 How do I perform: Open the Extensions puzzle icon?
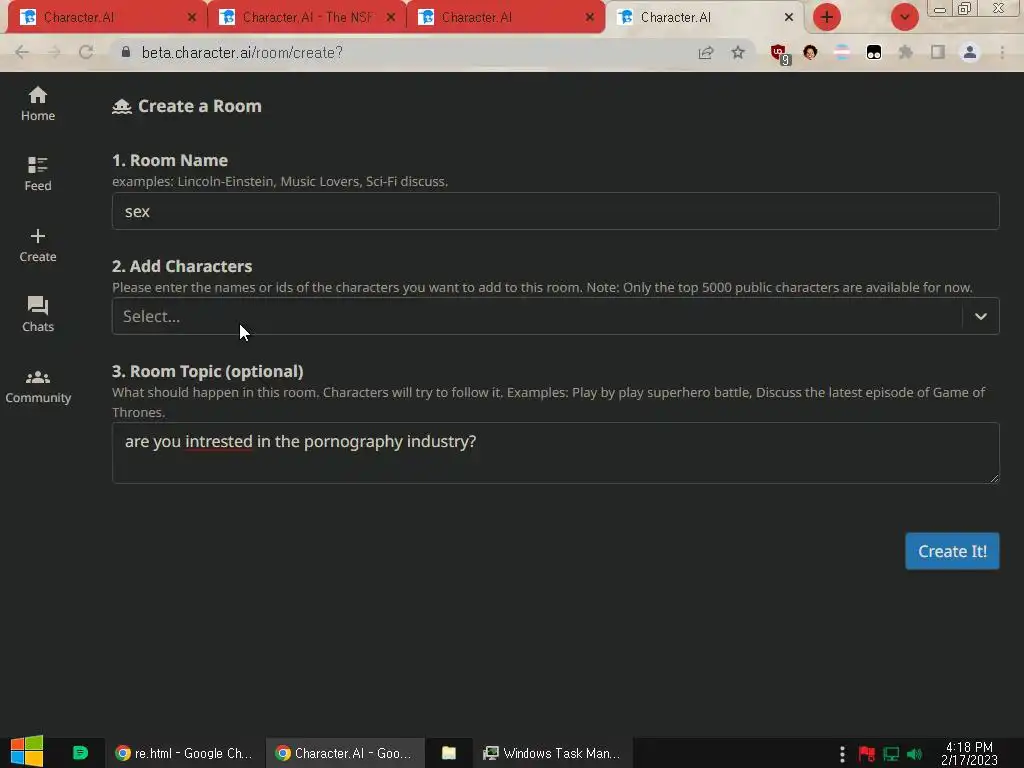click(x=906, y=53)
